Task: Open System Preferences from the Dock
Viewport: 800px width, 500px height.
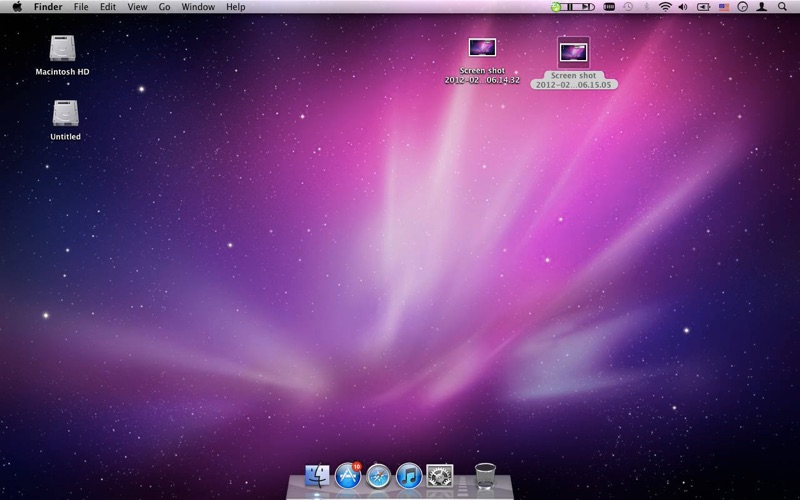Action: 440,476
